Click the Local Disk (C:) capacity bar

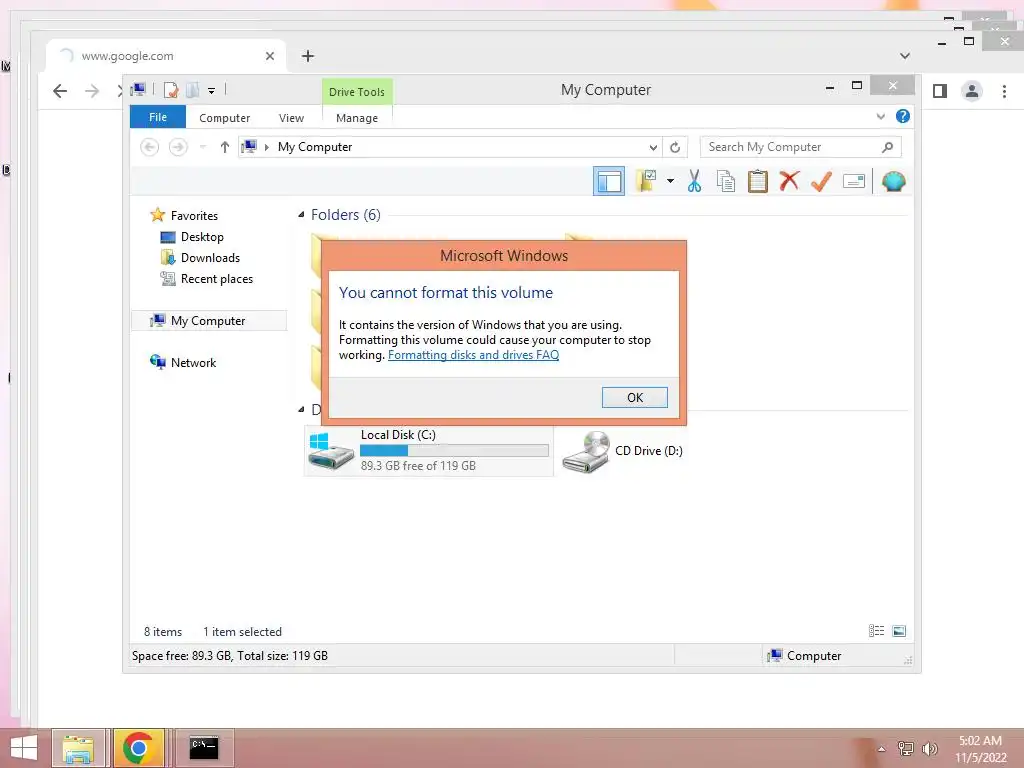click(454, 451)
